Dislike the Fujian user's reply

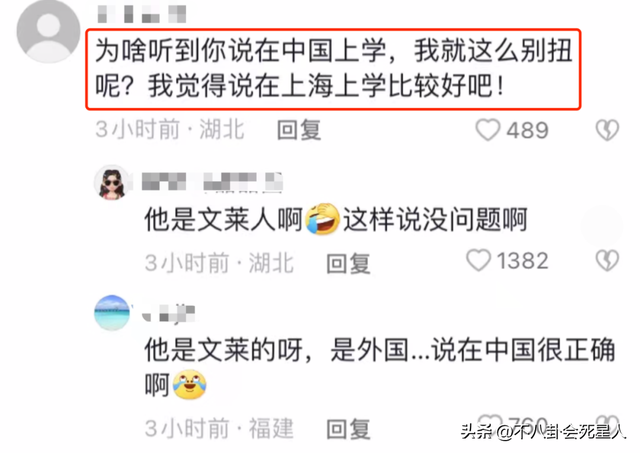click(607, 422)
